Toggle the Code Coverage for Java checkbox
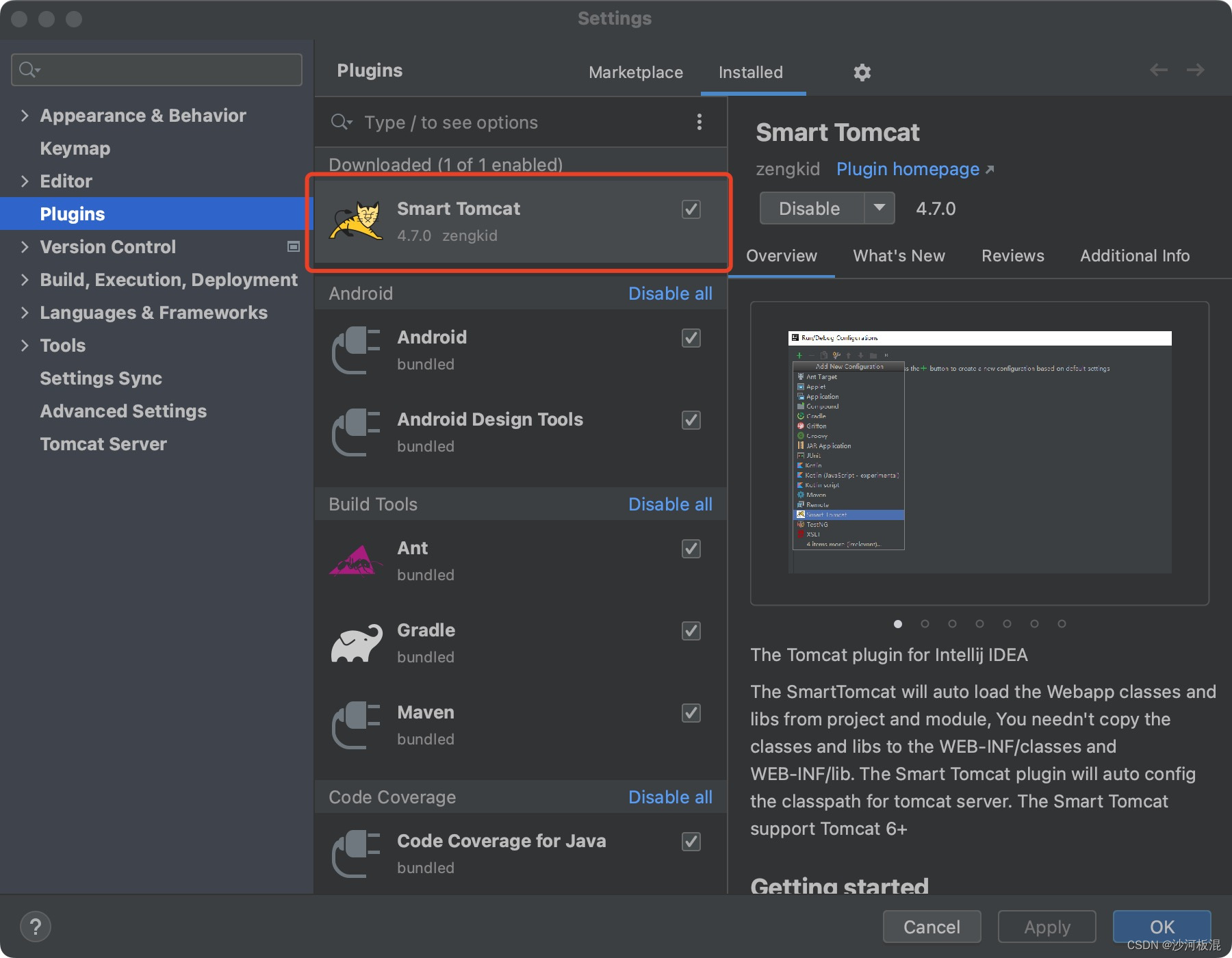1232x958 pixels. tap(691, 841)
